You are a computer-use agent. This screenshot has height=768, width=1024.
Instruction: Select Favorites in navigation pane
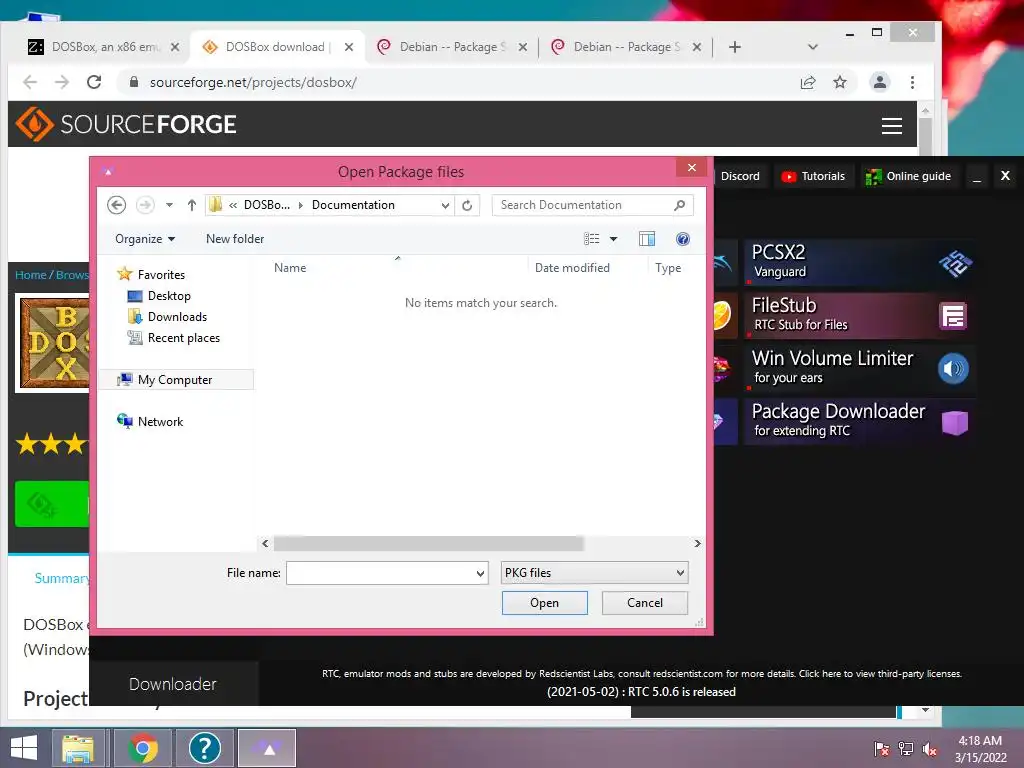tap(161, 275)
